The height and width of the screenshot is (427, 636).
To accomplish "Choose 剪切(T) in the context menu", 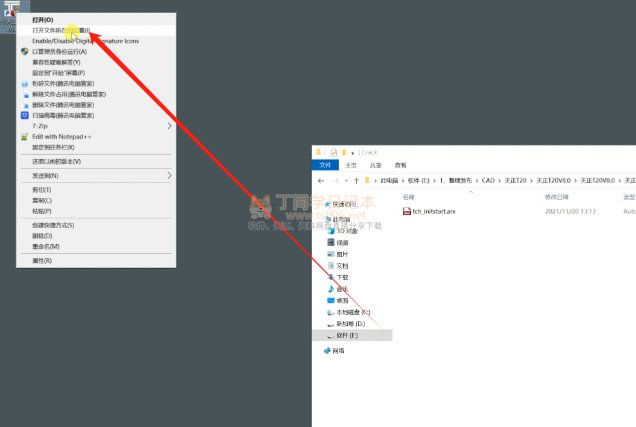I will click(96, 190).
